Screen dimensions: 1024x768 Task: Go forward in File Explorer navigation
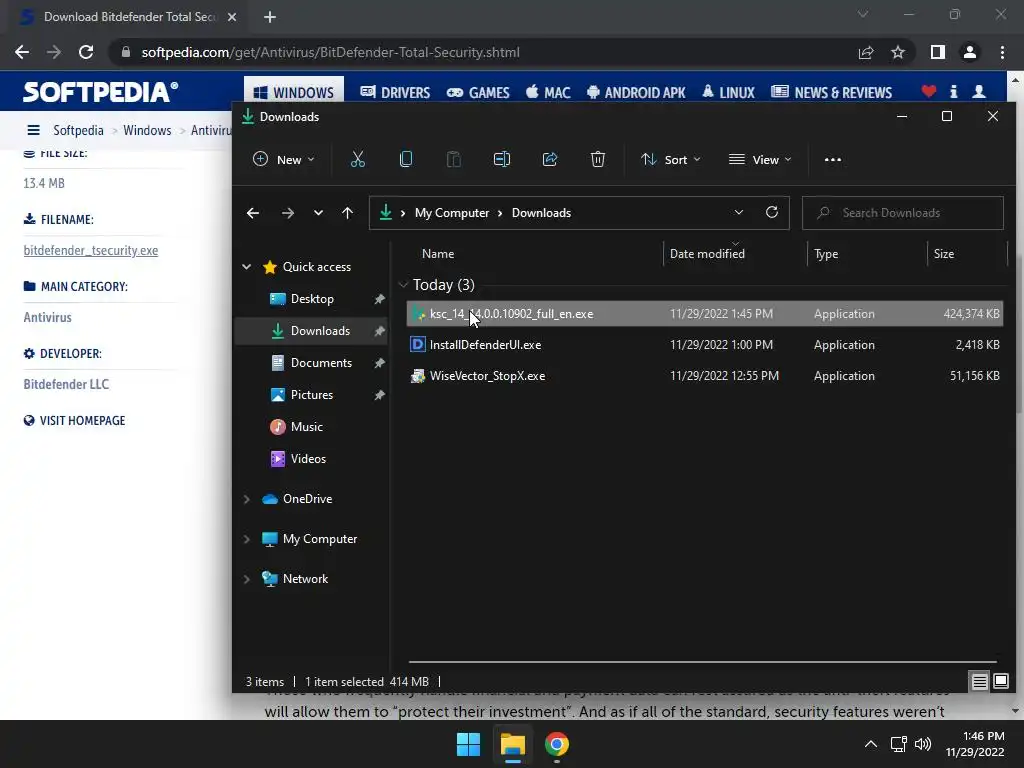coord(287,213)
